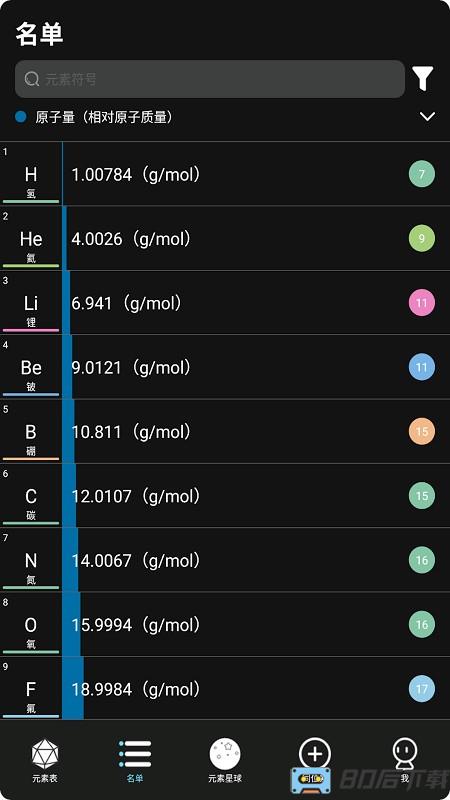This screenshot has height=800, width=450.
Task: Select the 名单 list icon
Action: click(135, 754)
